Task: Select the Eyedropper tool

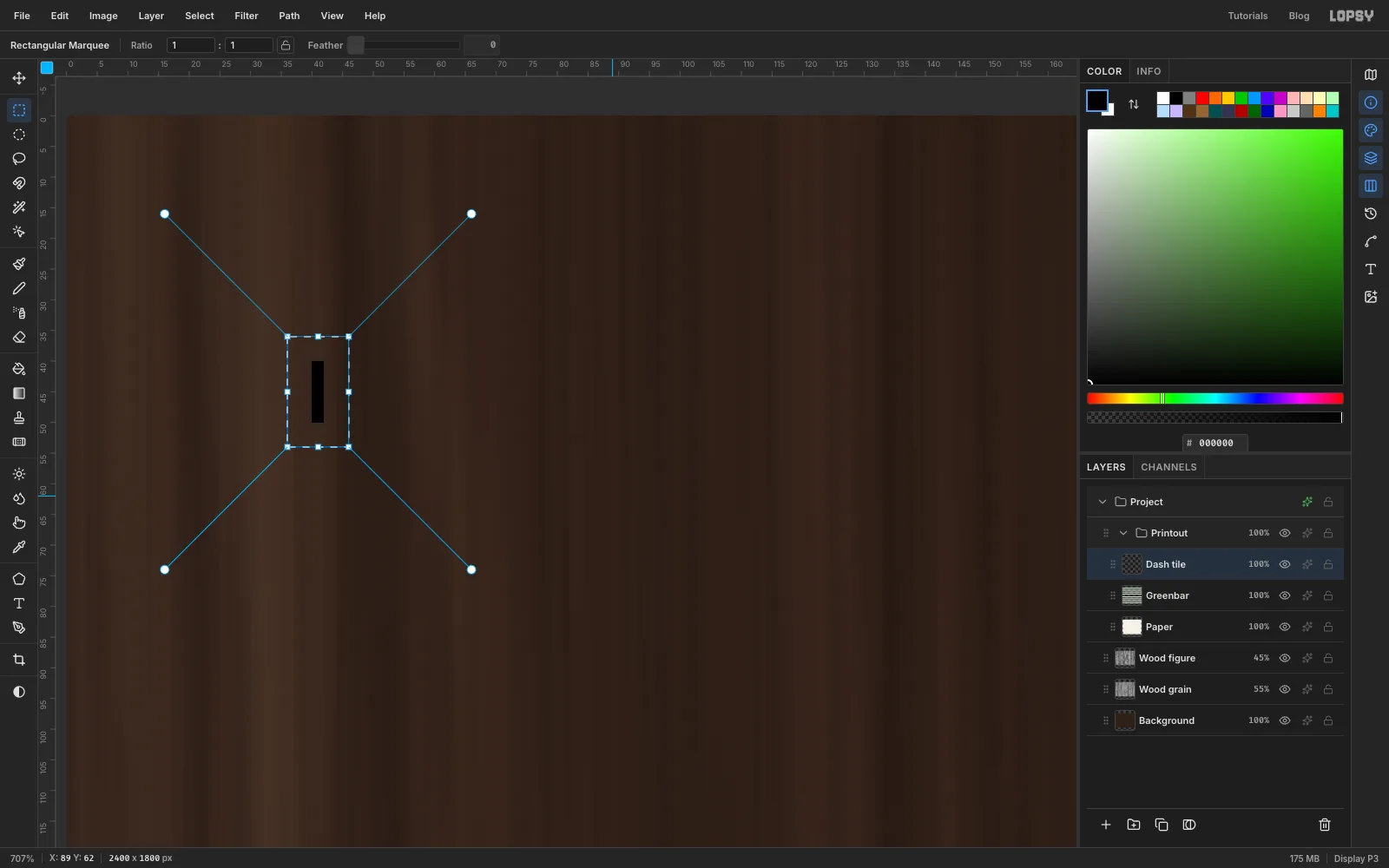Action: click(19, 548)
